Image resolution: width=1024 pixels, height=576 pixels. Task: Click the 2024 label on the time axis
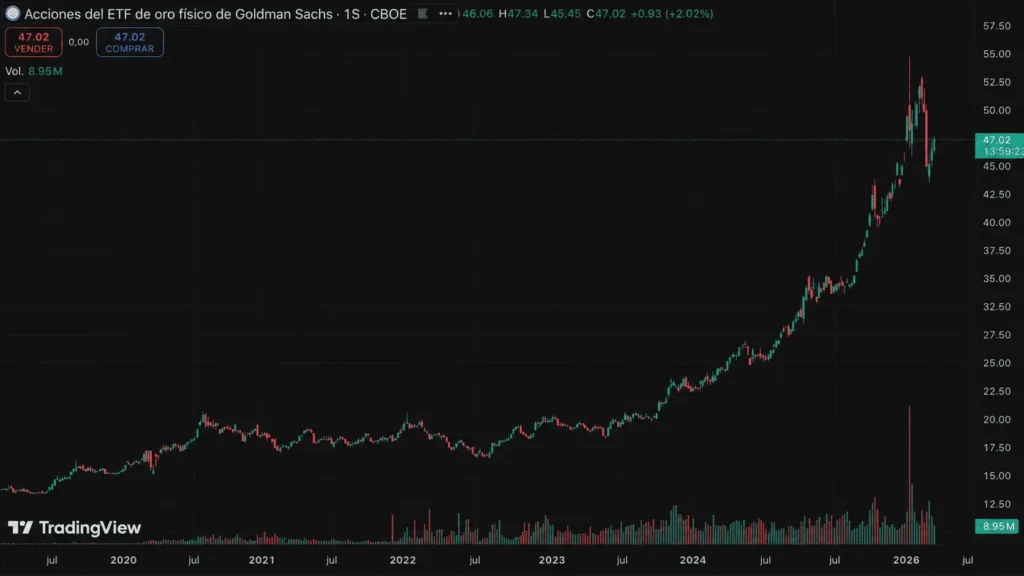(693, 560)
